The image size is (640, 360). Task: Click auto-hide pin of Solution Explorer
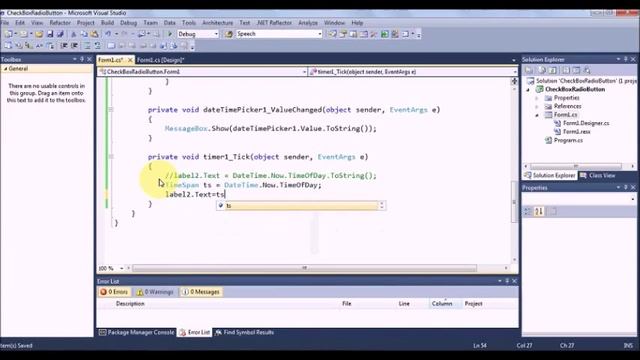click(626, 59)
